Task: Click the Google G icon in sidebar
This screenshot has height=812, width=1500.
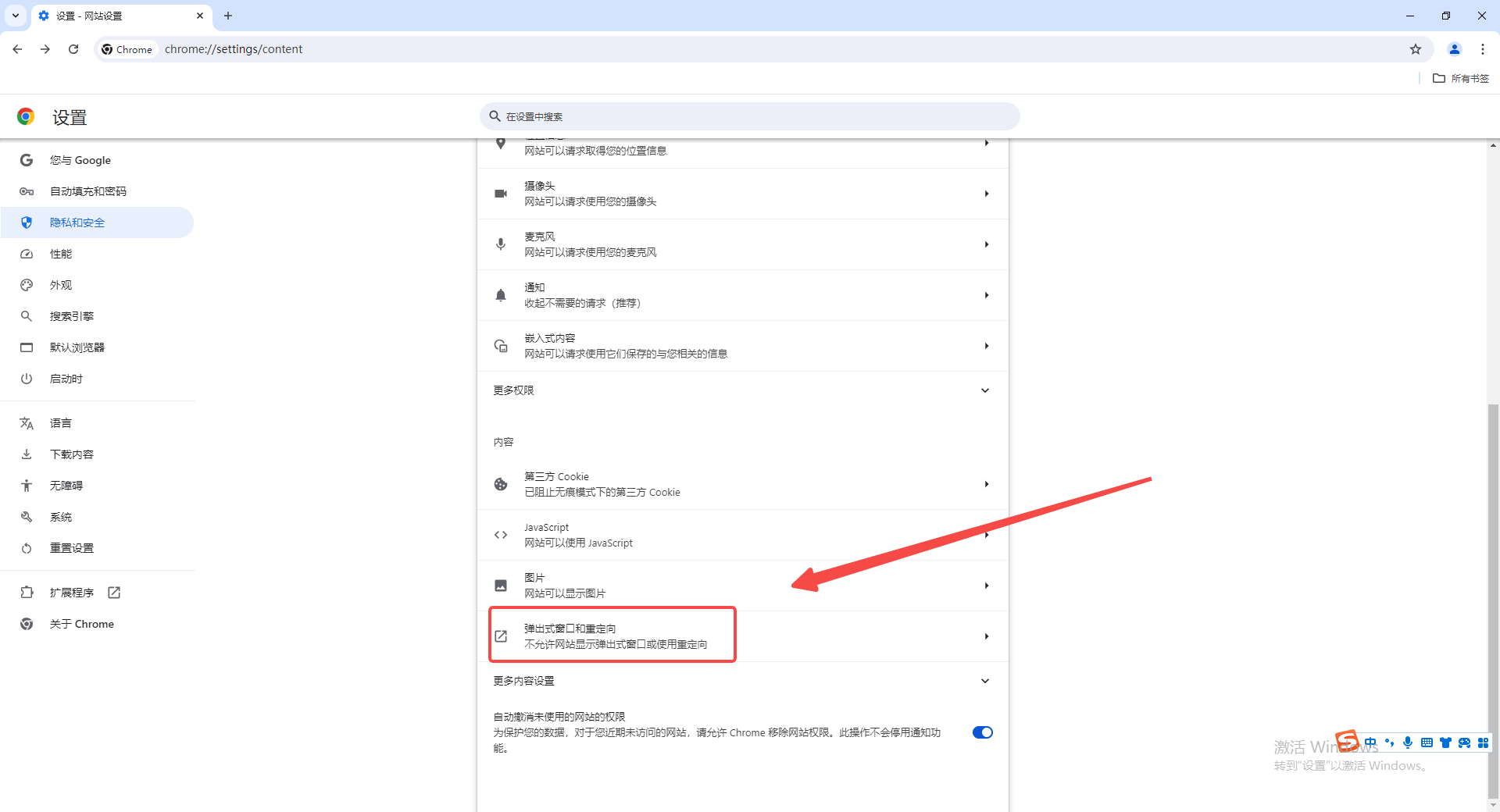Action: (27, 160)
